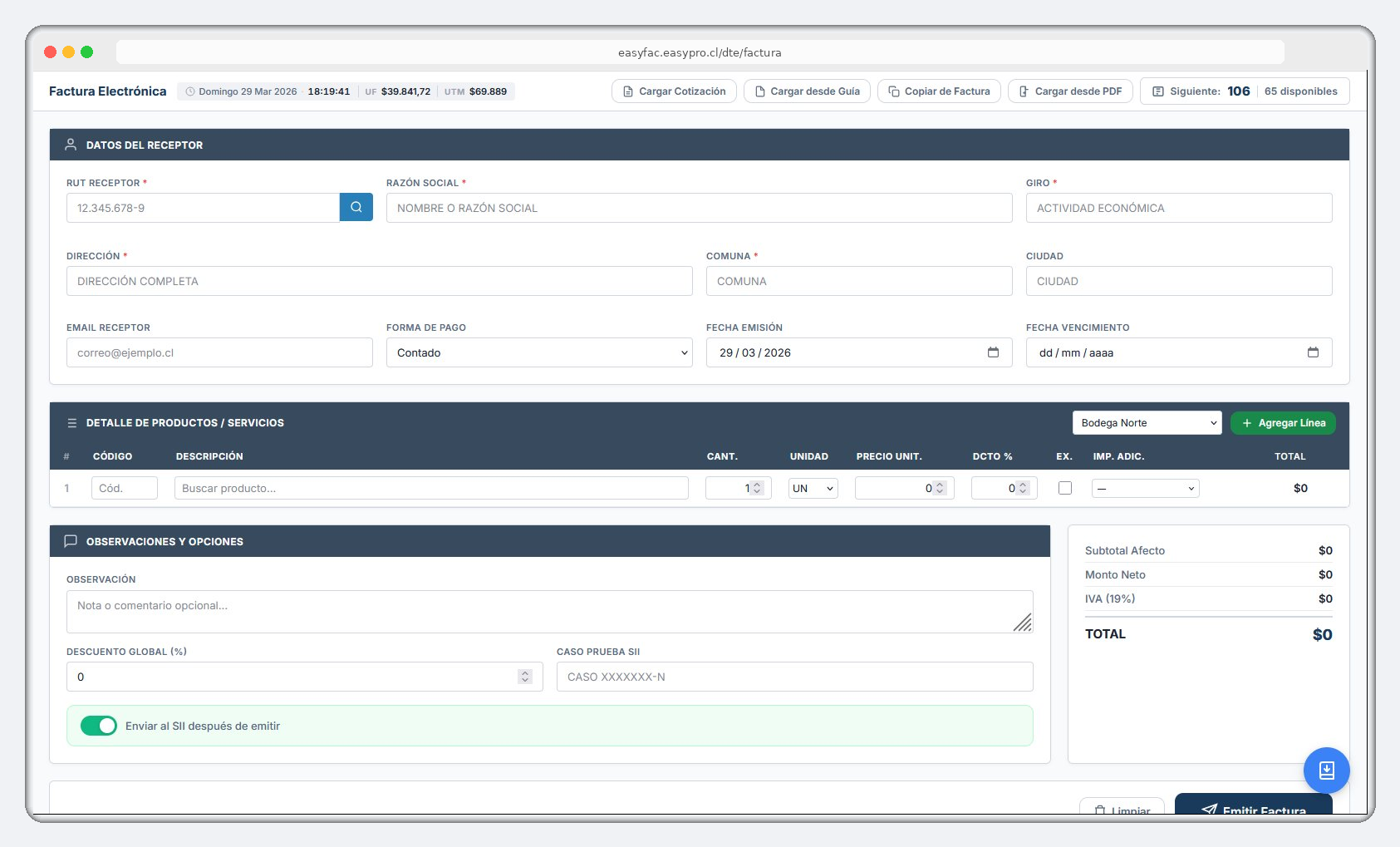
Task: Click the Cargar desde PDF import icon
Action: pos(1024,91)
